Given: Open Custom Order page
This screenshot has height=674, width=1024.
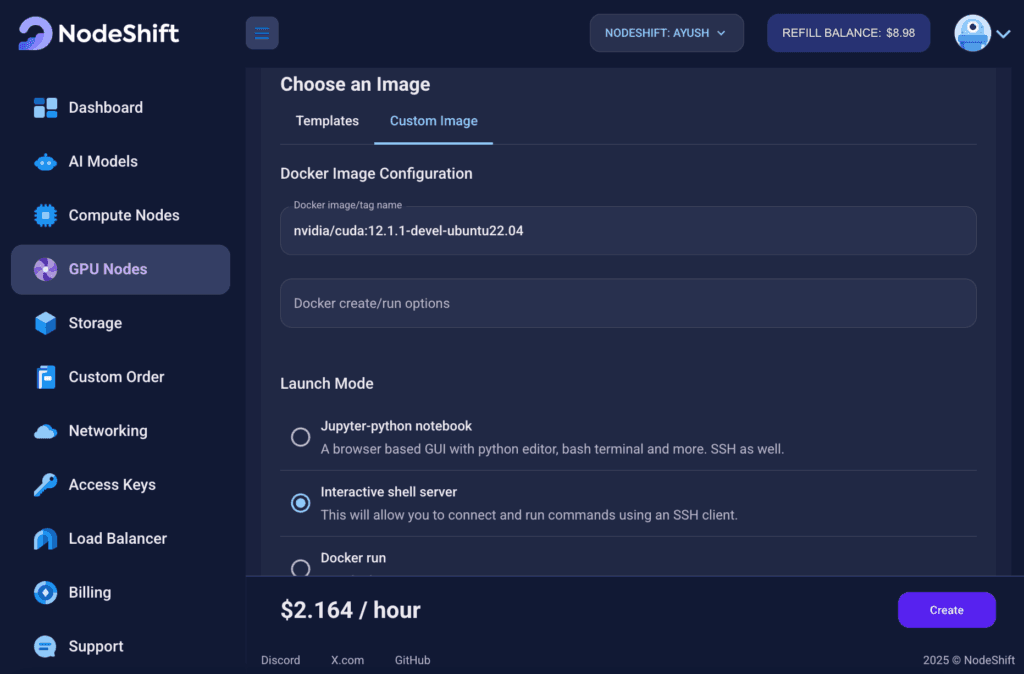Looking at the screenshot, I should point(120,377).
